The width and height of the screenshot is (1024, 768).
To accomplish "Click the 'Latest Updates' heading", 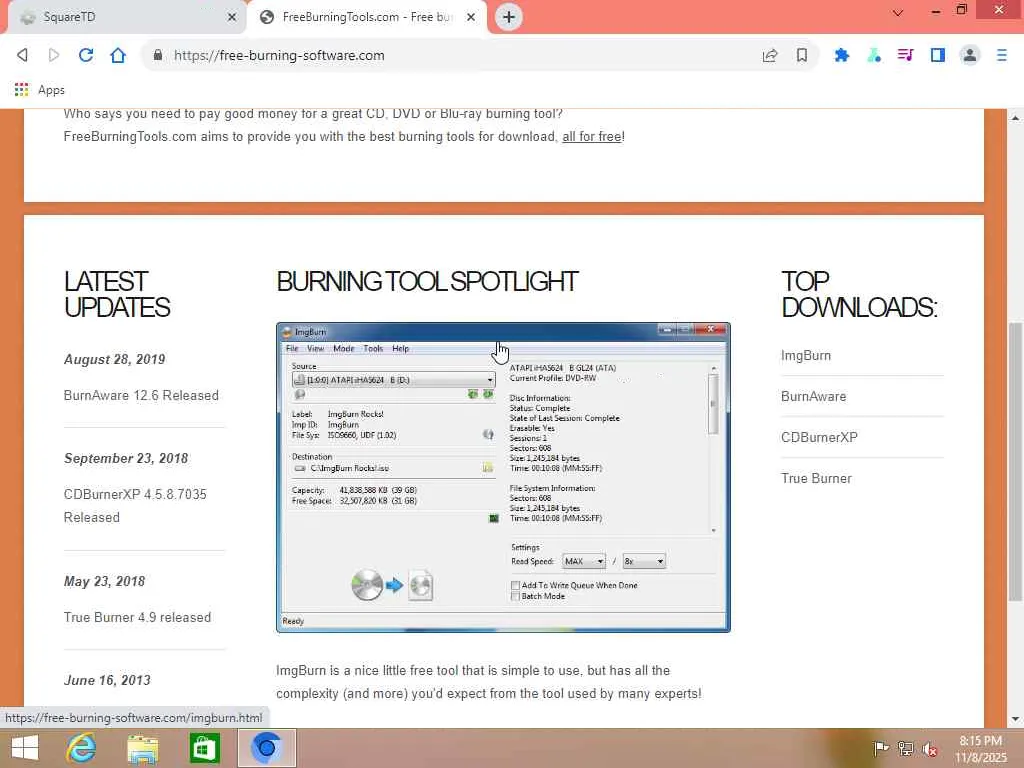I will click(117, 295).
